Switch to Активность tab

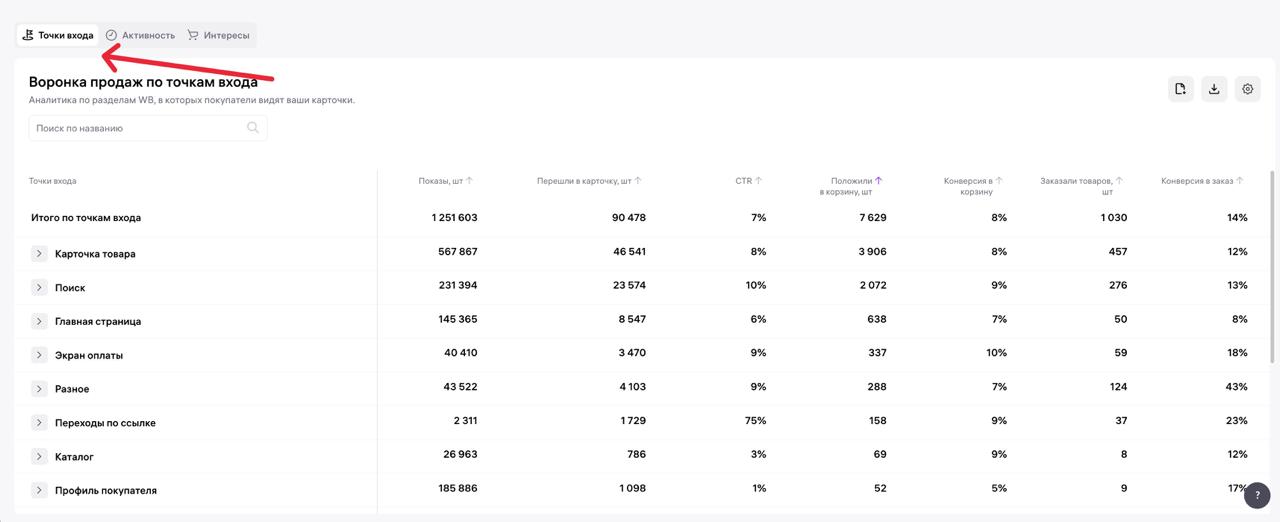140,35
